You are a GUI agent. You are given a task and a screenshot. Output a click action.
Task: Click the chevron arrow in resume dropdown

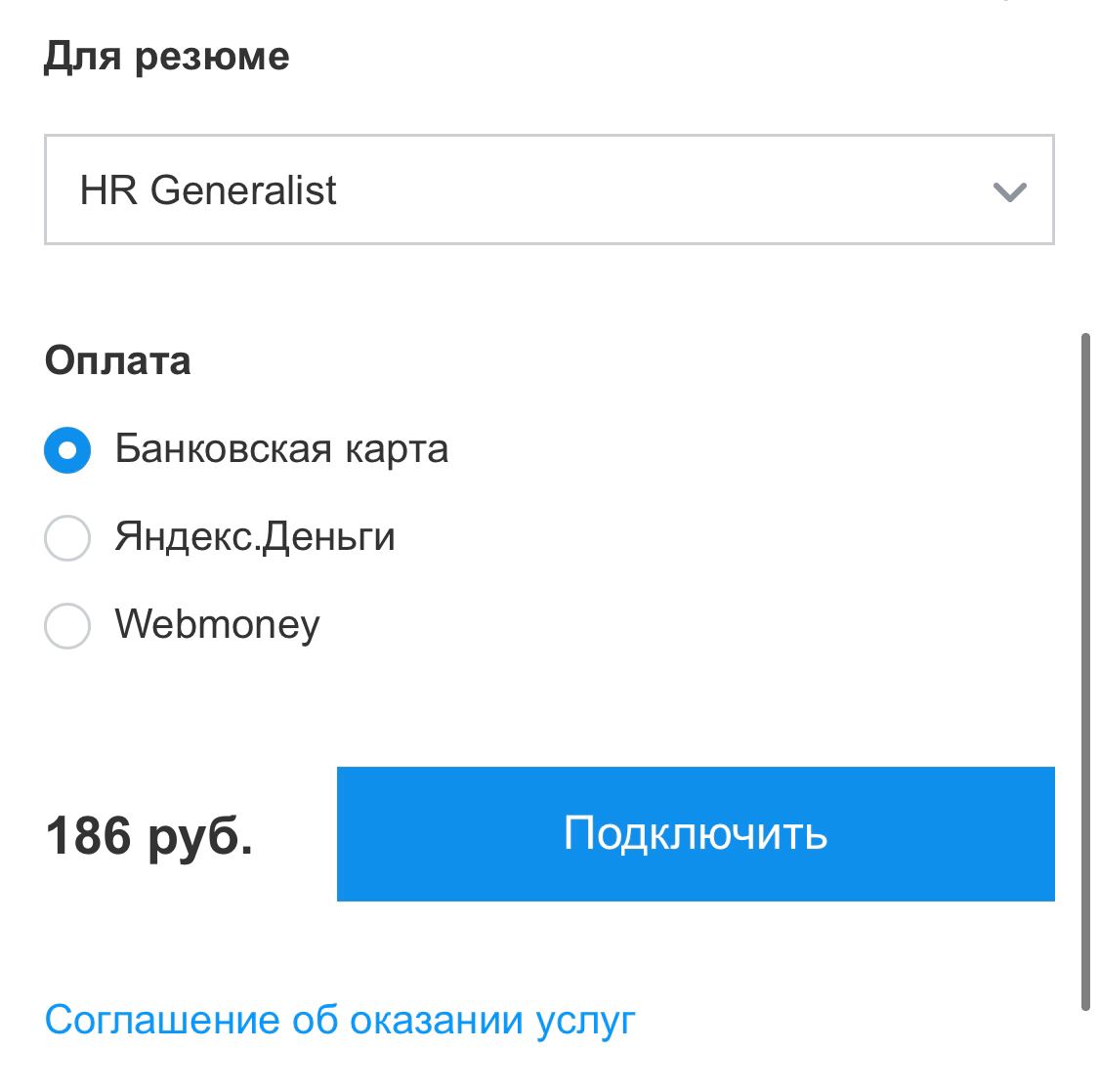pos(1009,191)
